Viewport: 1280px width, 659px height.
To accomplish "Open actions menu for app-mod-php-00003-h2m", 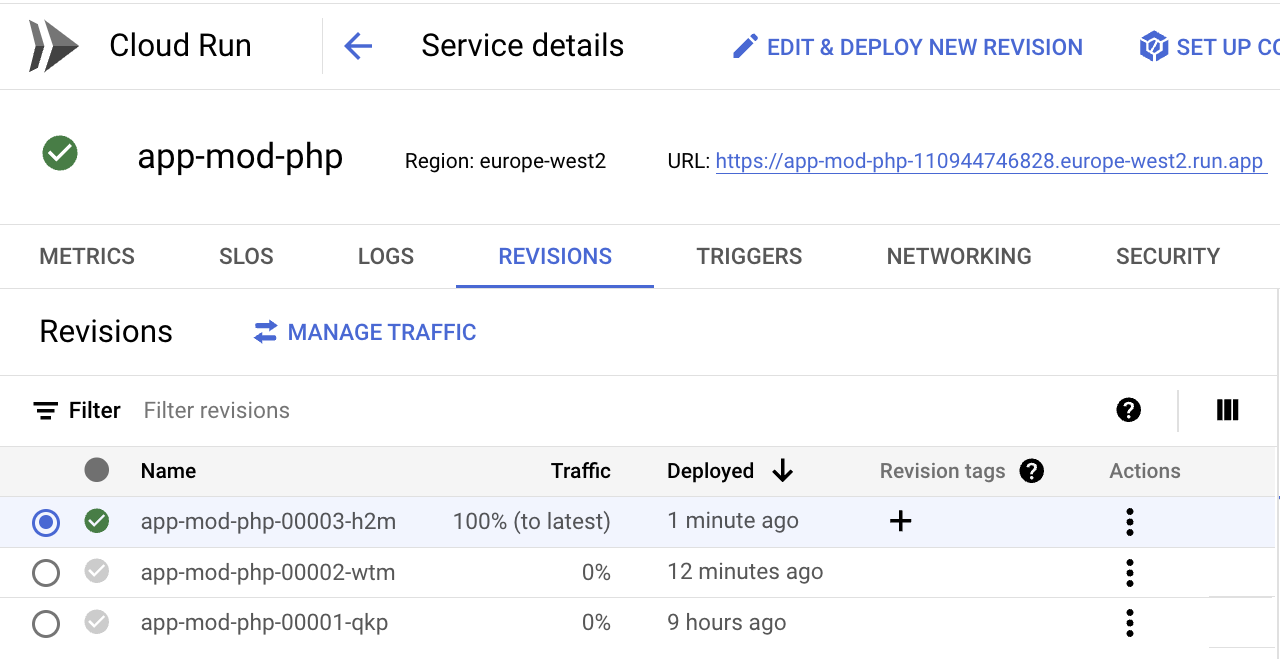I will [1130, 522].
